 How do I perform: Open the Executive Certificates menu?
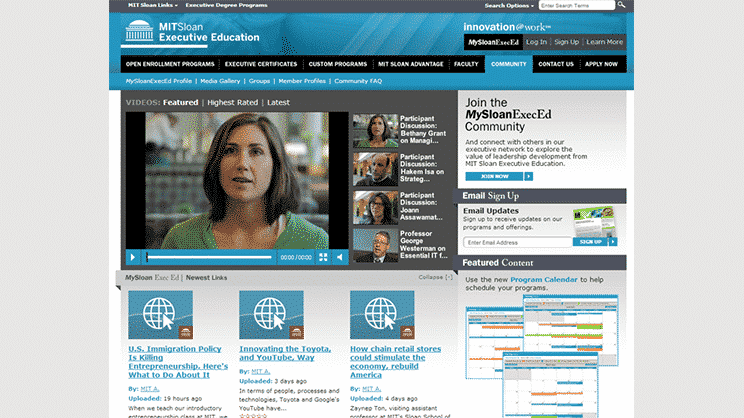pos(261,64)
